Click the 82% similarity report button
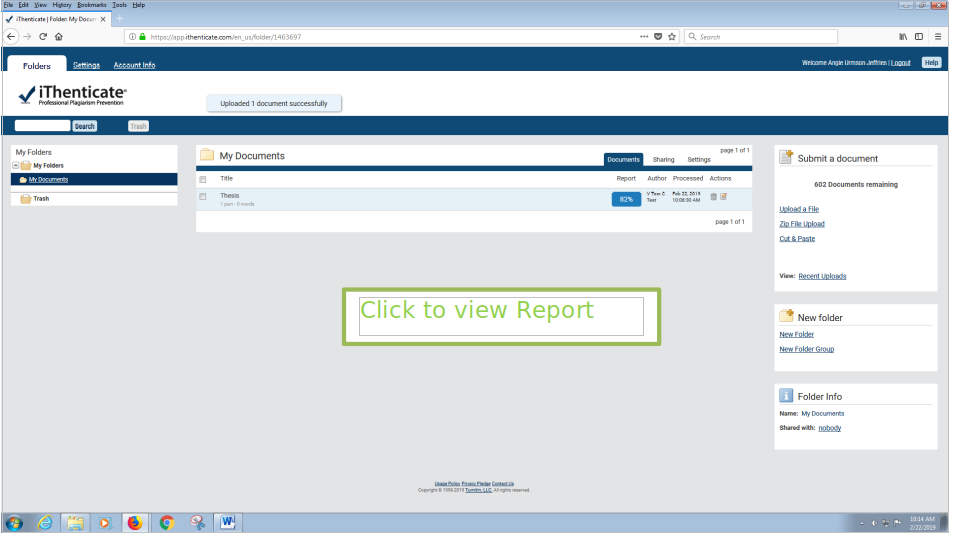This screenshot has height=535, width=955. (626, 199)
